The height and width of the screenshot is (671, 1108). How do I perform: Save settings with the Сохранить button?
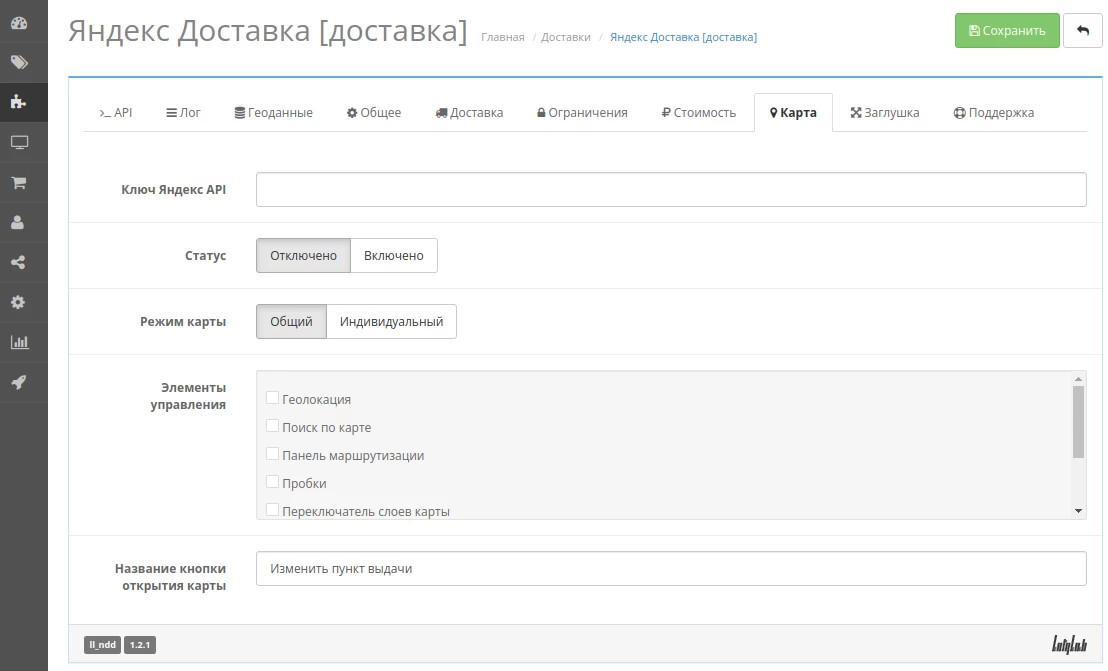click(x=1007, y=30)
